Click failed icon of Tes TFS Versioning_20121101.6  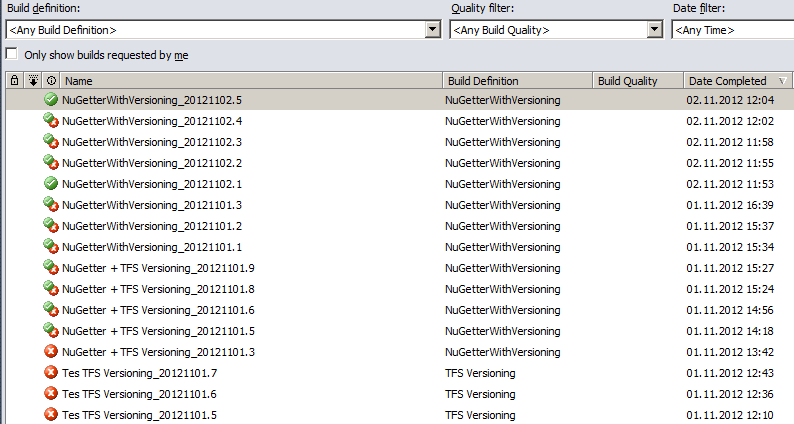(x=51, y=394)
